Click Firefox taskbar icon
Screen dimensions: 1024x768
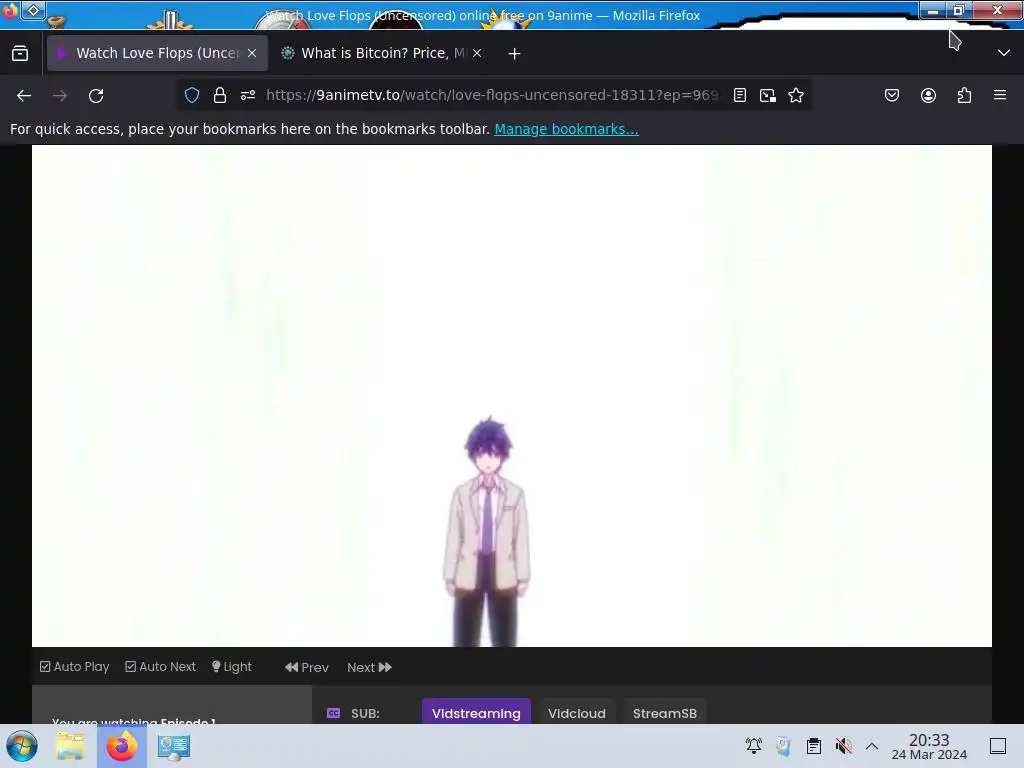(x=121, y=746)
